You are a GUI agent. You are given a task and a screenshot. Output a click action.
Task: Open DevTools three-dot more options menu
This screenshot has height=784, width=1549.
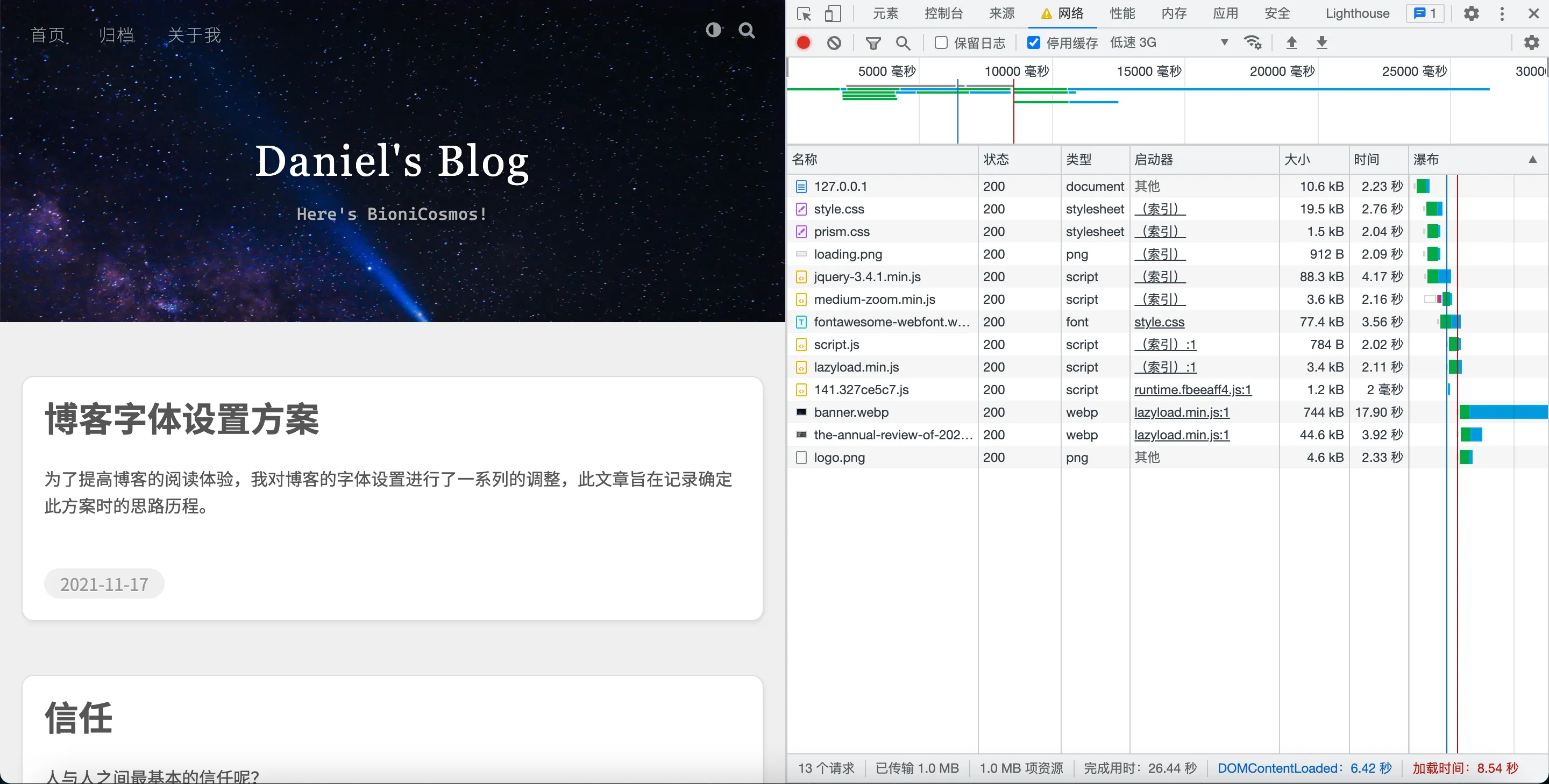click(x=1502, y=13)
